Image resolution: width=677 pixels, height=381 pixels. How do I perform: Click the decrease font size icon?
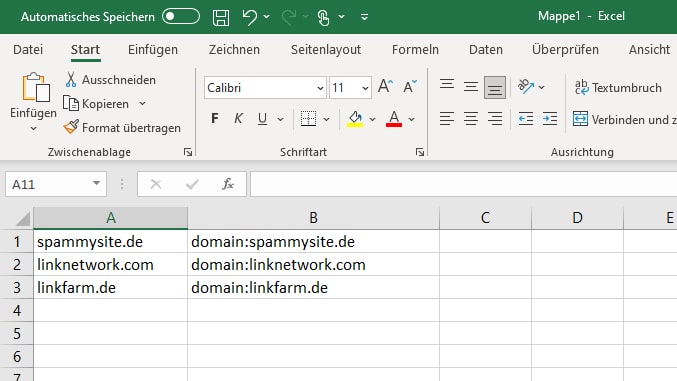tap(409, 87)
